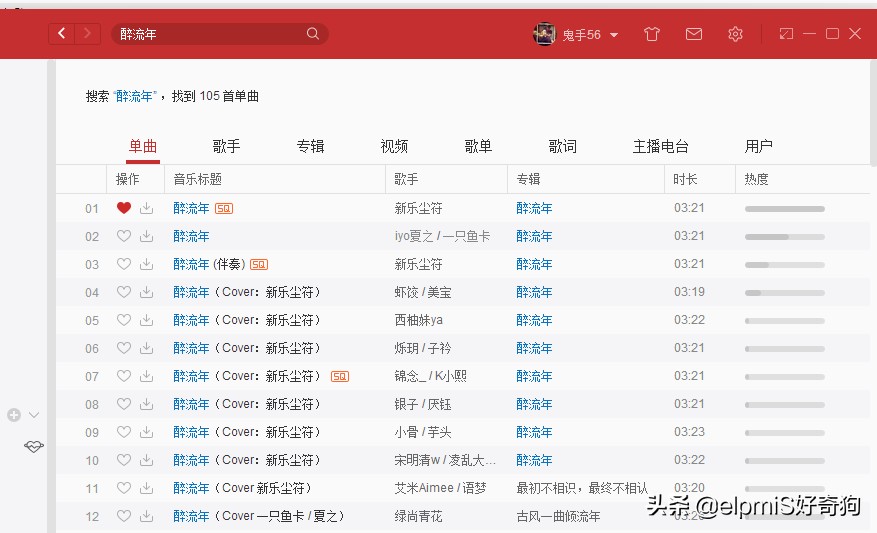Like song 12 by 绿尚青花
This screenshot has height=533, width=877.
pos(124,516)
